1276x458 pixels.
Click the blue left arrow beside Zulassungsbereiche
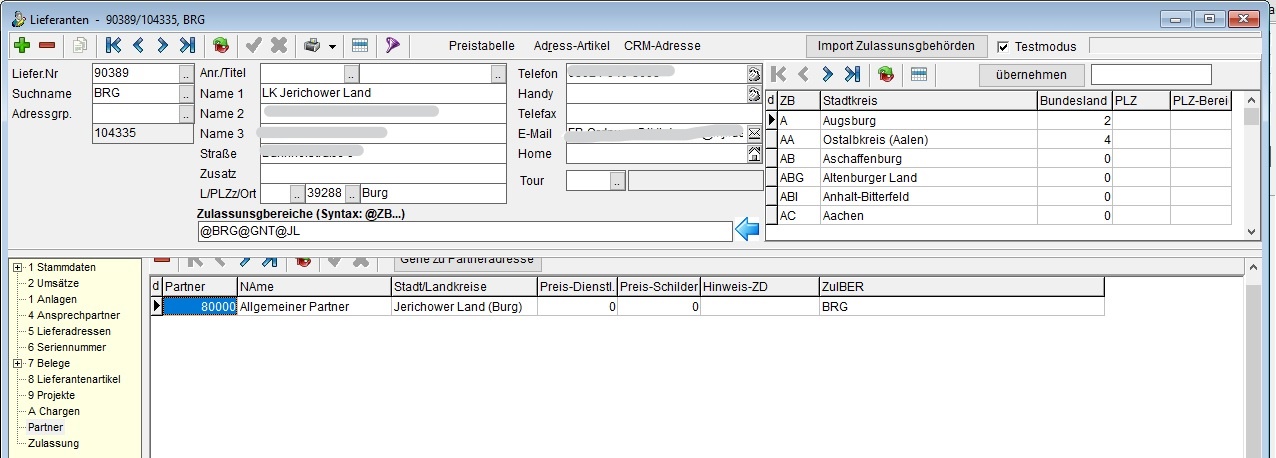tap(747, 231)
